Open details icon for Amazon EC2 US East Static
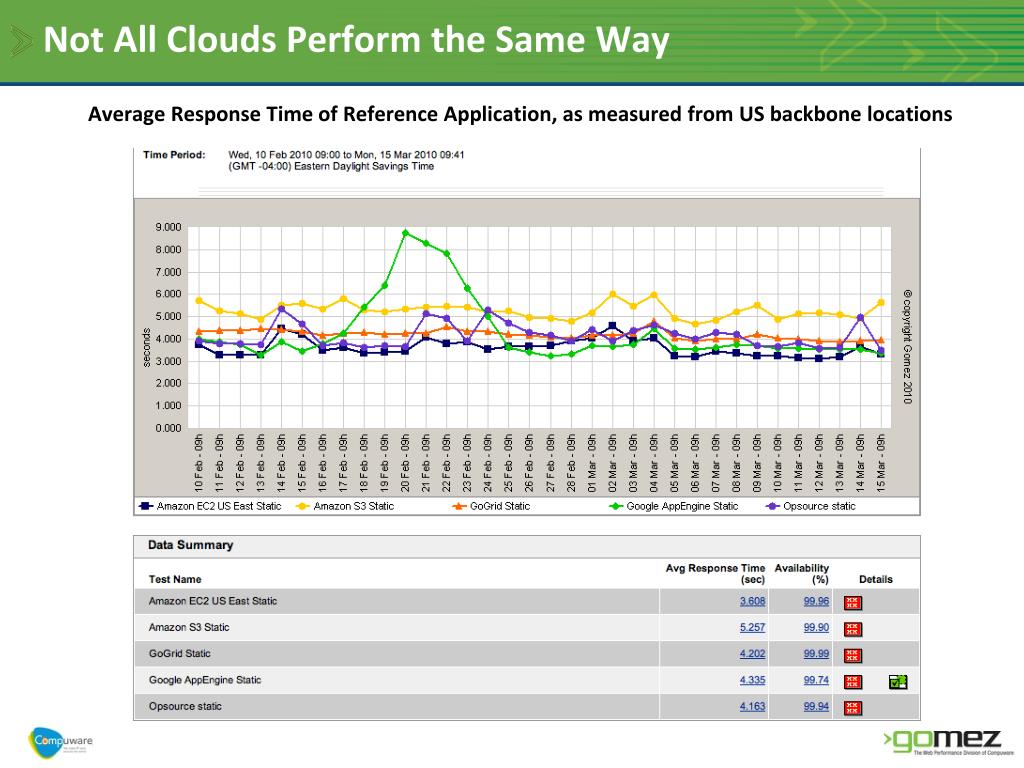This screenshot has height=768, width=1024. coord(852,603)
